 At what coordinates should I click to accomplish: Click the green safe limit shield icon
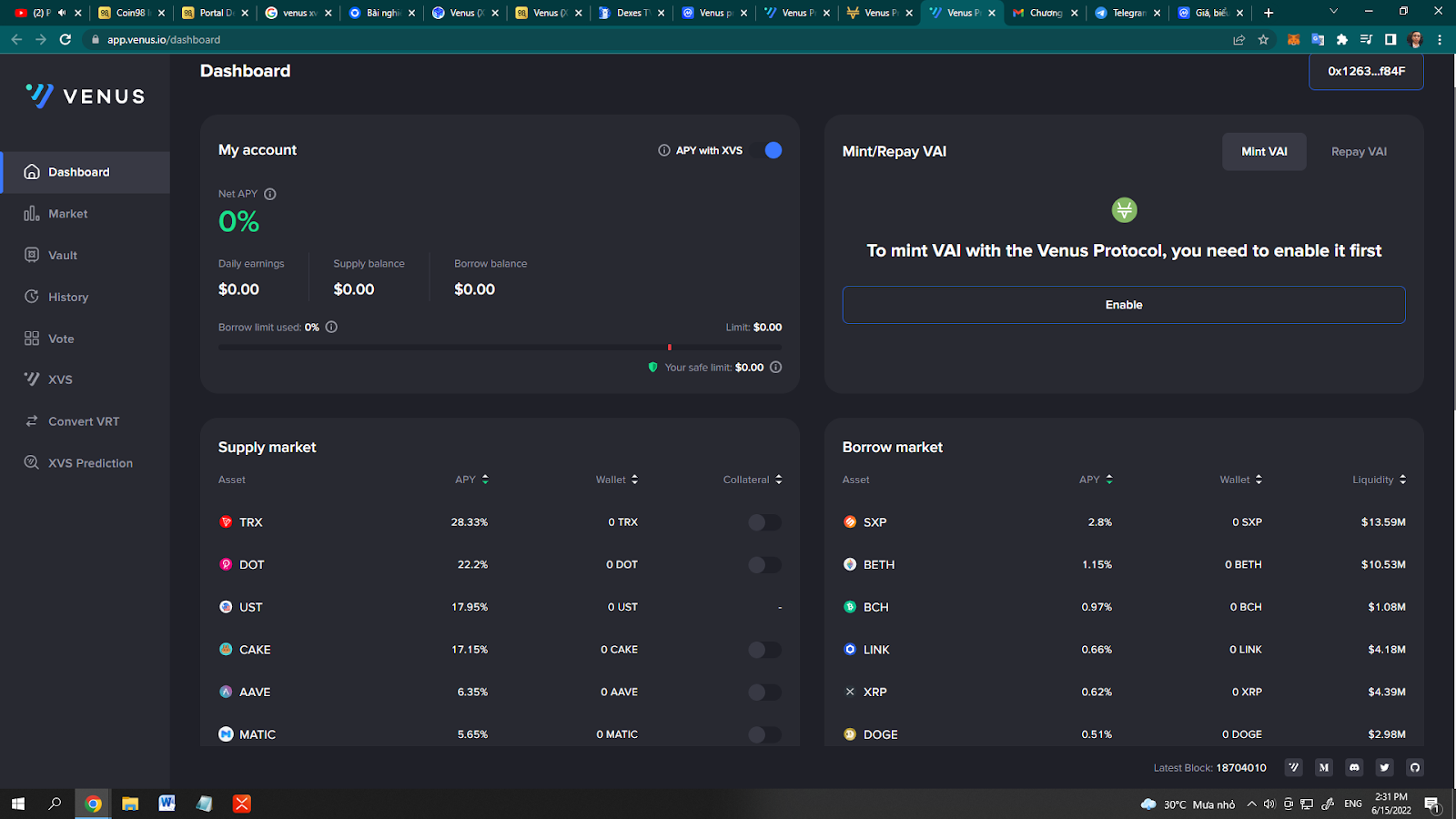click(652, 368)
